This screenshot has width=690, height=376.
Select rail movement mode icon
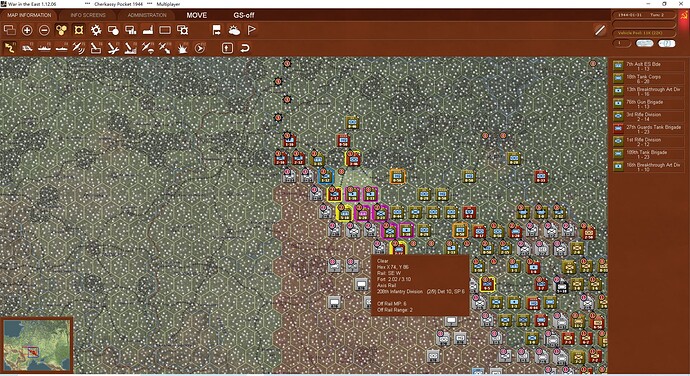click(x=27, y=48)
